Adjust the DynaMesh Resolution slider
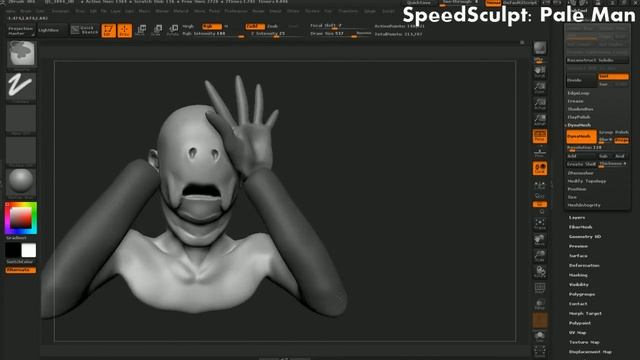640x360 pixels. click(597, 148)
